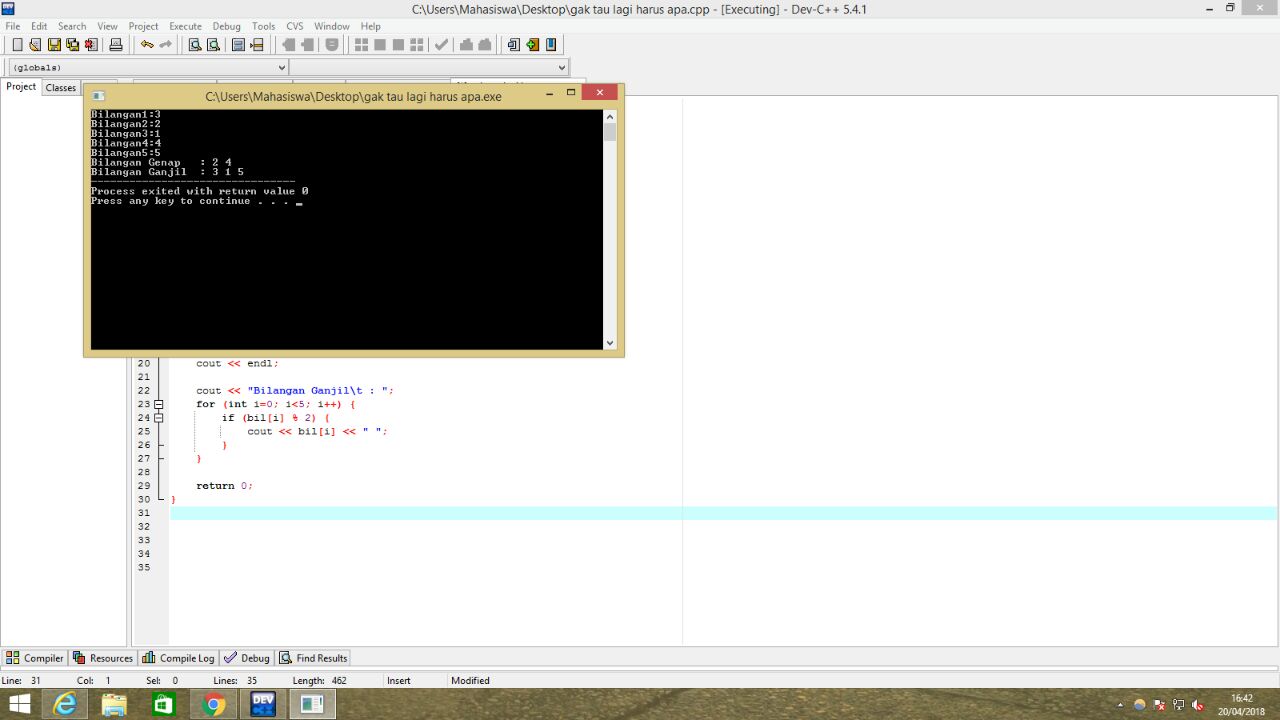1280x720 pixels.
Task: Expand the code fold marker at line 23
Action: (159, 404)
